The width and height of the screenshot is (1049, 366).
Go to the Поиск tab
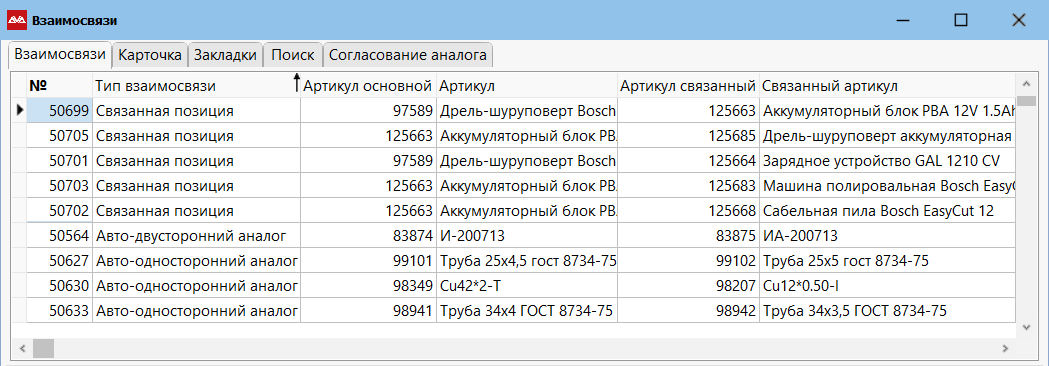coord(293,56)
